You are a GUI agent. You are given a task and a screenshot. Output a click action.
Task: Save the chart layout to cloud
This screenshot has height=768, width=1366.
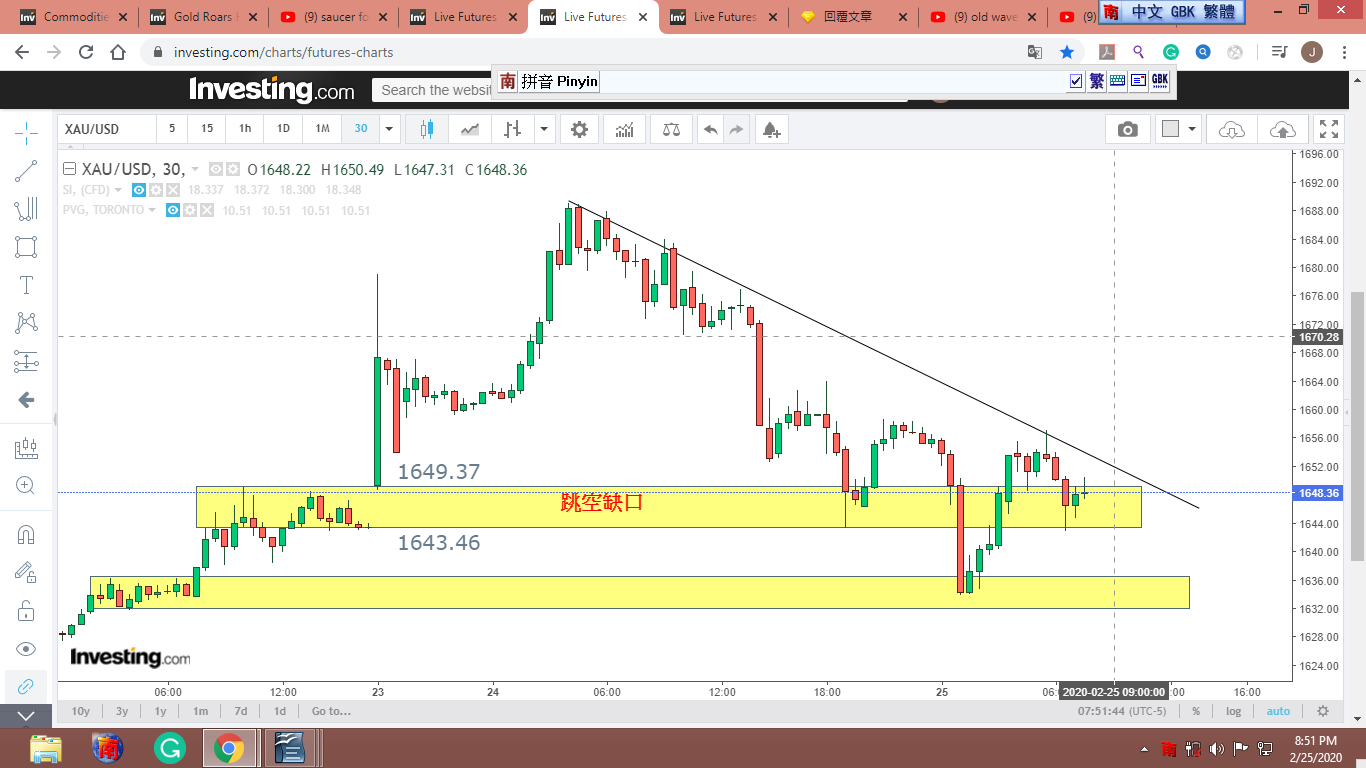point(1282,129)
